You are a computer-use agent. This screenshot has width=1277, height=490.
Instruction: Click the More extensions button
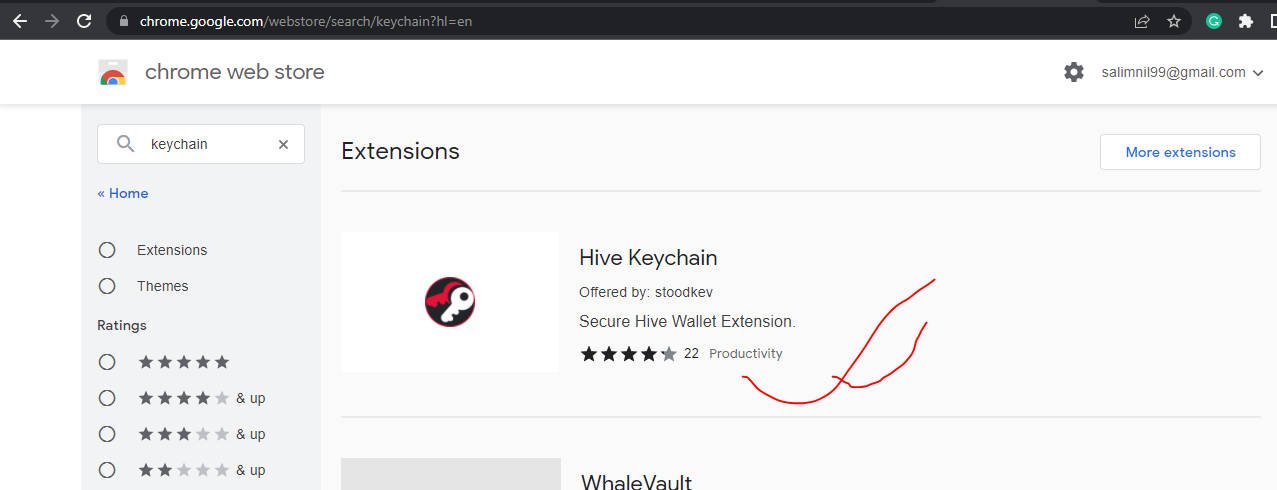(x=1180, y=152)
